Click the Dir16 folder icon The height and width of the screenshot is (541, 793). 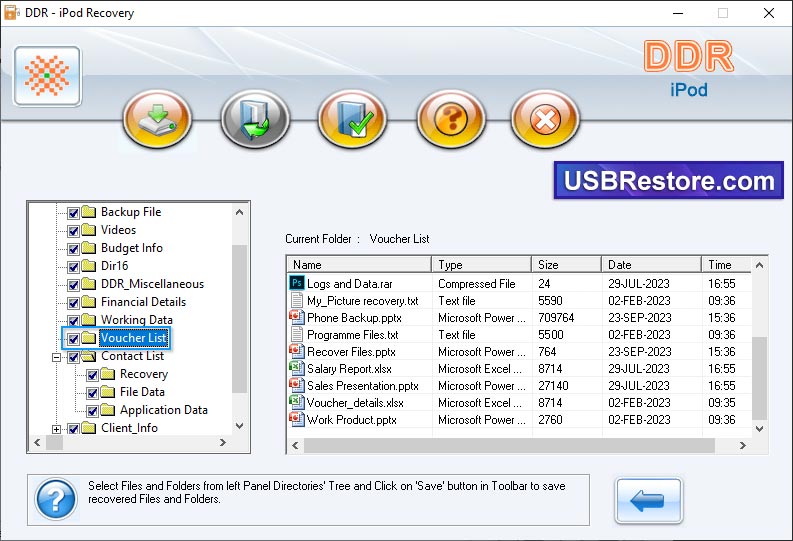tap(89, 266)
